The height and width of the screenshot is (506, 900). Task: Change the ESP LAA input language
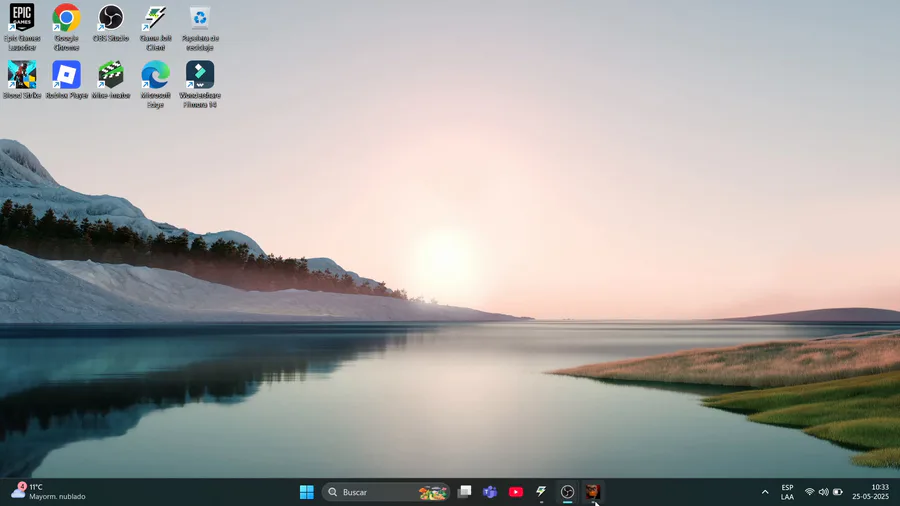pyautogui.click(x=787, y=492)
